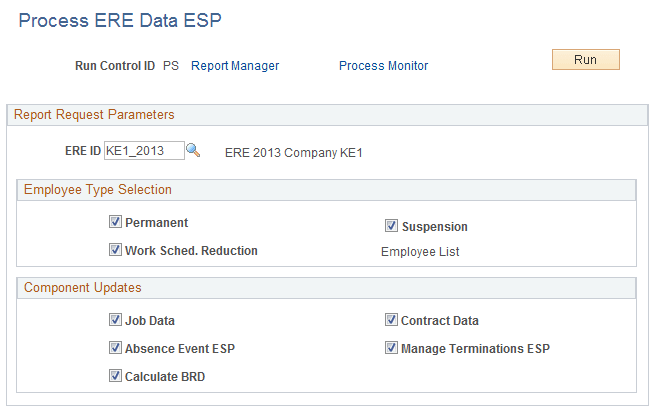Image resolution: width=659 pixels, height=414 pixels.
Task: Uncheck Manage Terminations ESP
Action: (392, 349)
